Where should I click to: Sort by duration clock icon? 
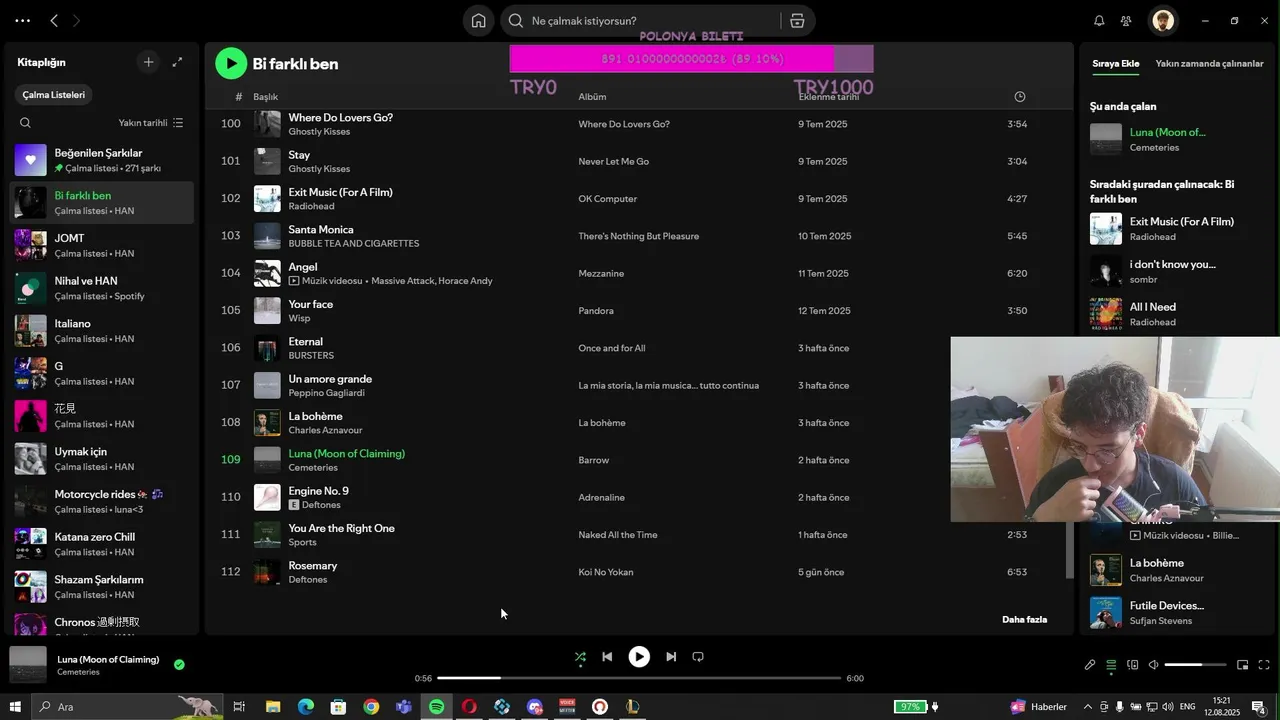pyautogui.click(x=1019, y=97)
